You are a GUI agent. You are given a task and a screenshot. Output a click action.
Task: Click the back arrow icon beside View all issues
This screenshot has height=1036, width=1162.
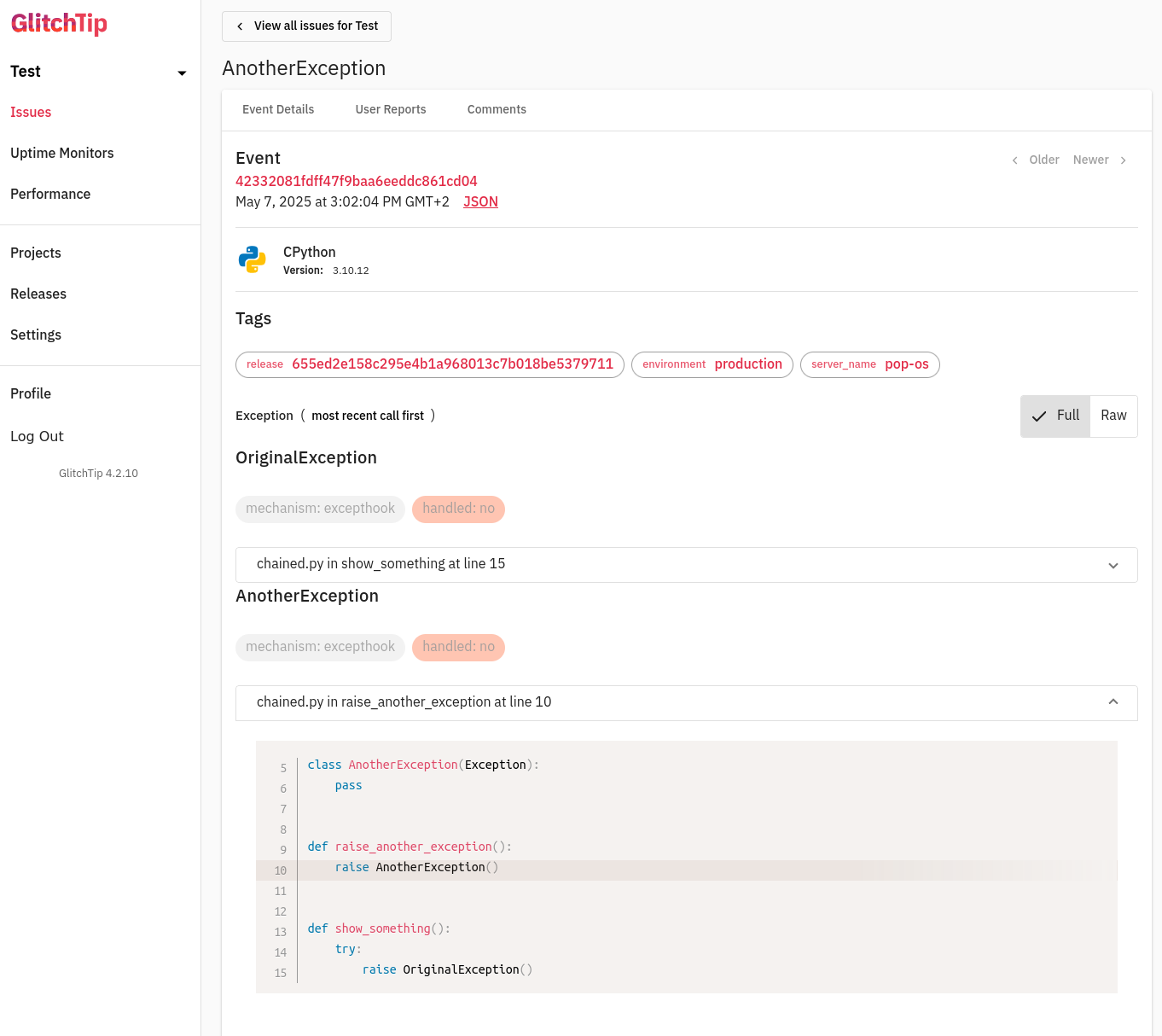coord(240,26)
